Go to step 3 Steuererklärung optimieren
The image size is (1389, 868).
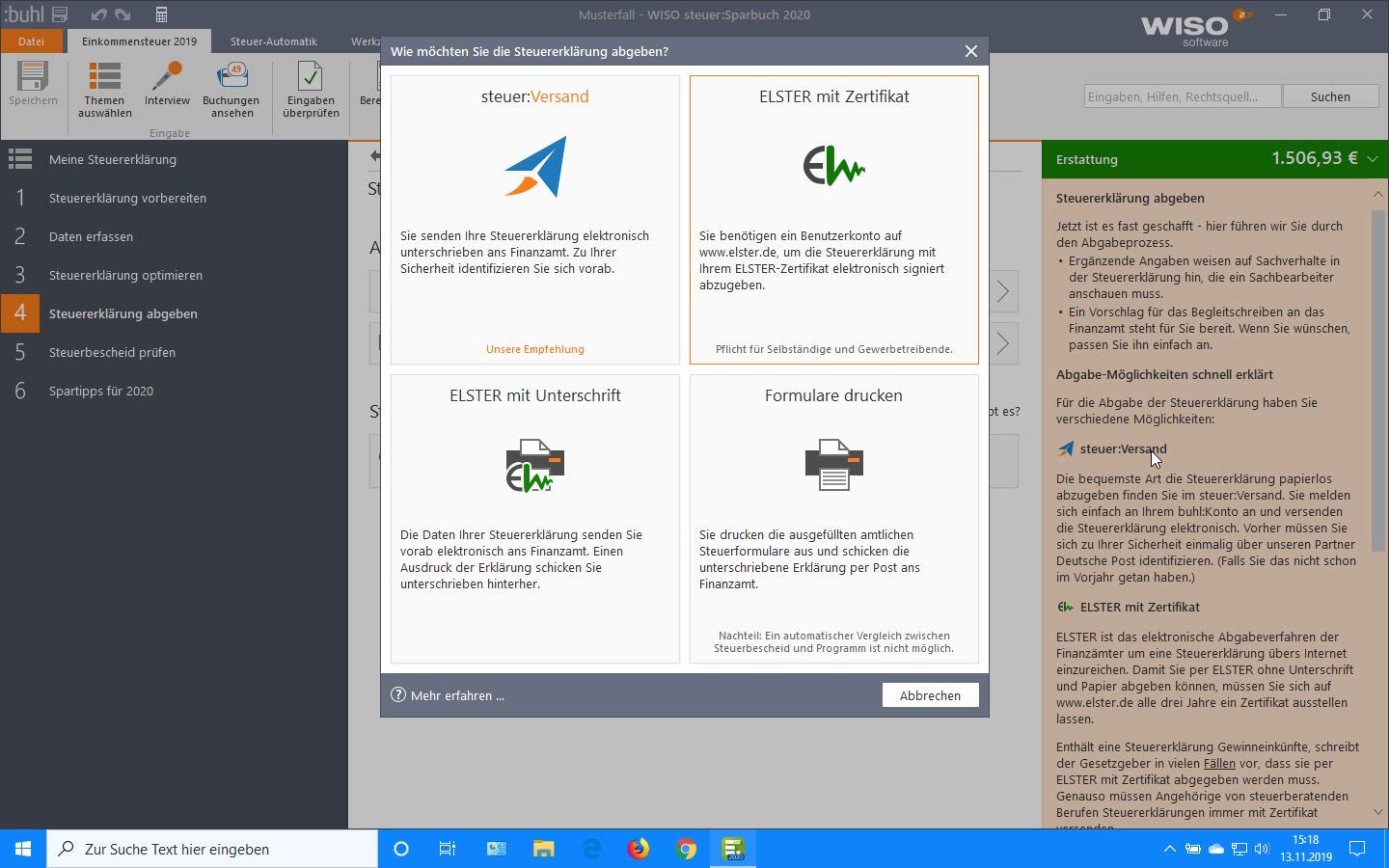click(x=174, y=275)
